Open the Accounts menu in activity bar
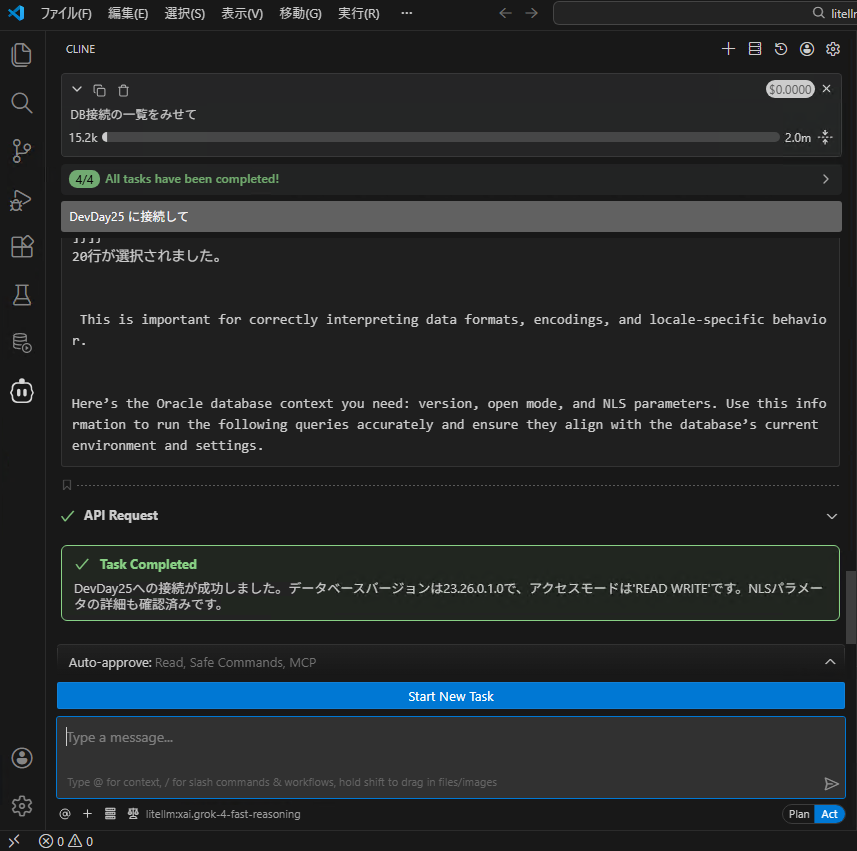The image size is (857, 851). pyautogui.click(x=21, y=758)
